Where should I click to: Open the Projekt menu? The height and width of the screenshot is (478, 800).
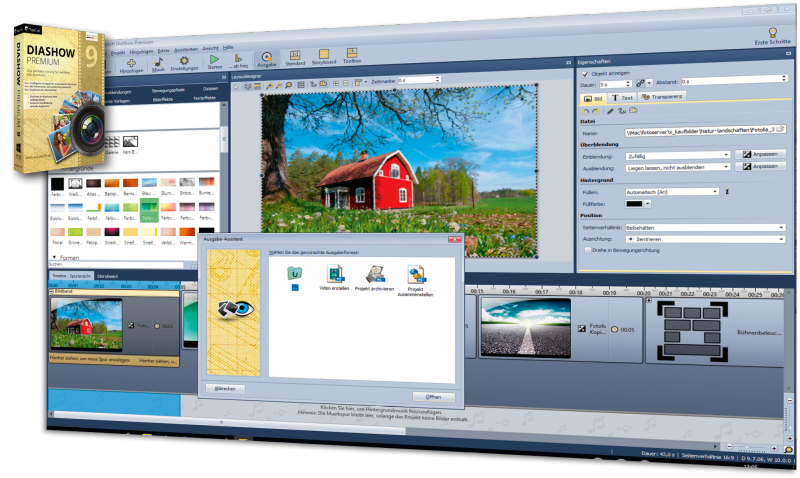[x=118, y=53]
